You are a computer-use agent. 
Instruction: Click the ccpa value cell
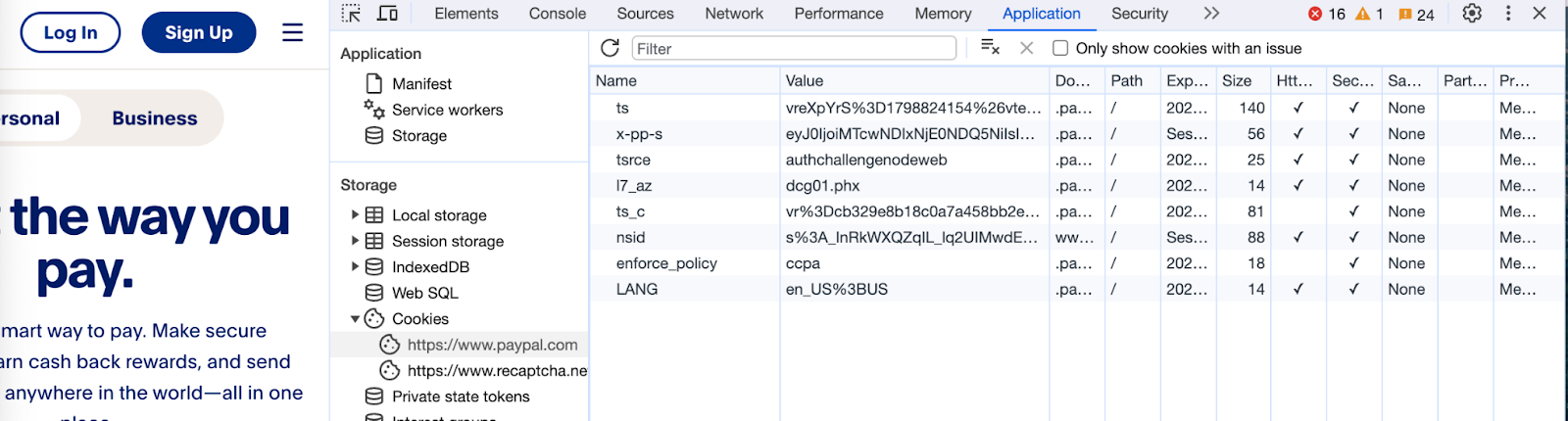point(914,263)
